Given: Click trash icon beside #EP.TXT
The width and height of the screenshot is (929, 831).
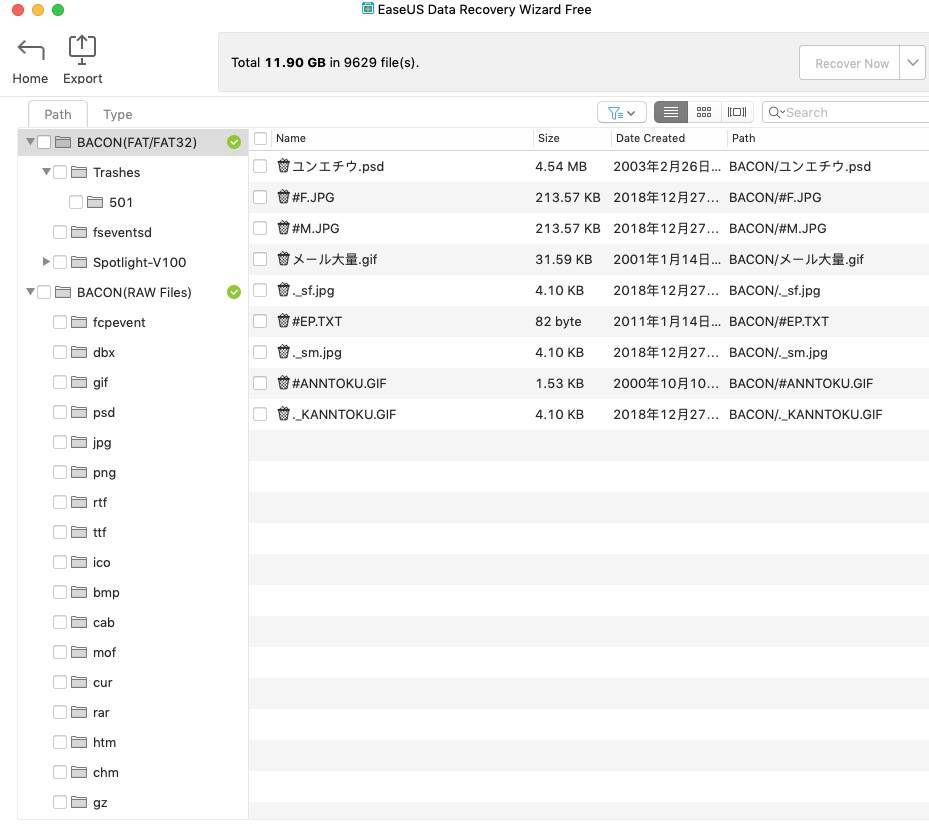Looking at the screenshot, I should click(x=283, y=321).
